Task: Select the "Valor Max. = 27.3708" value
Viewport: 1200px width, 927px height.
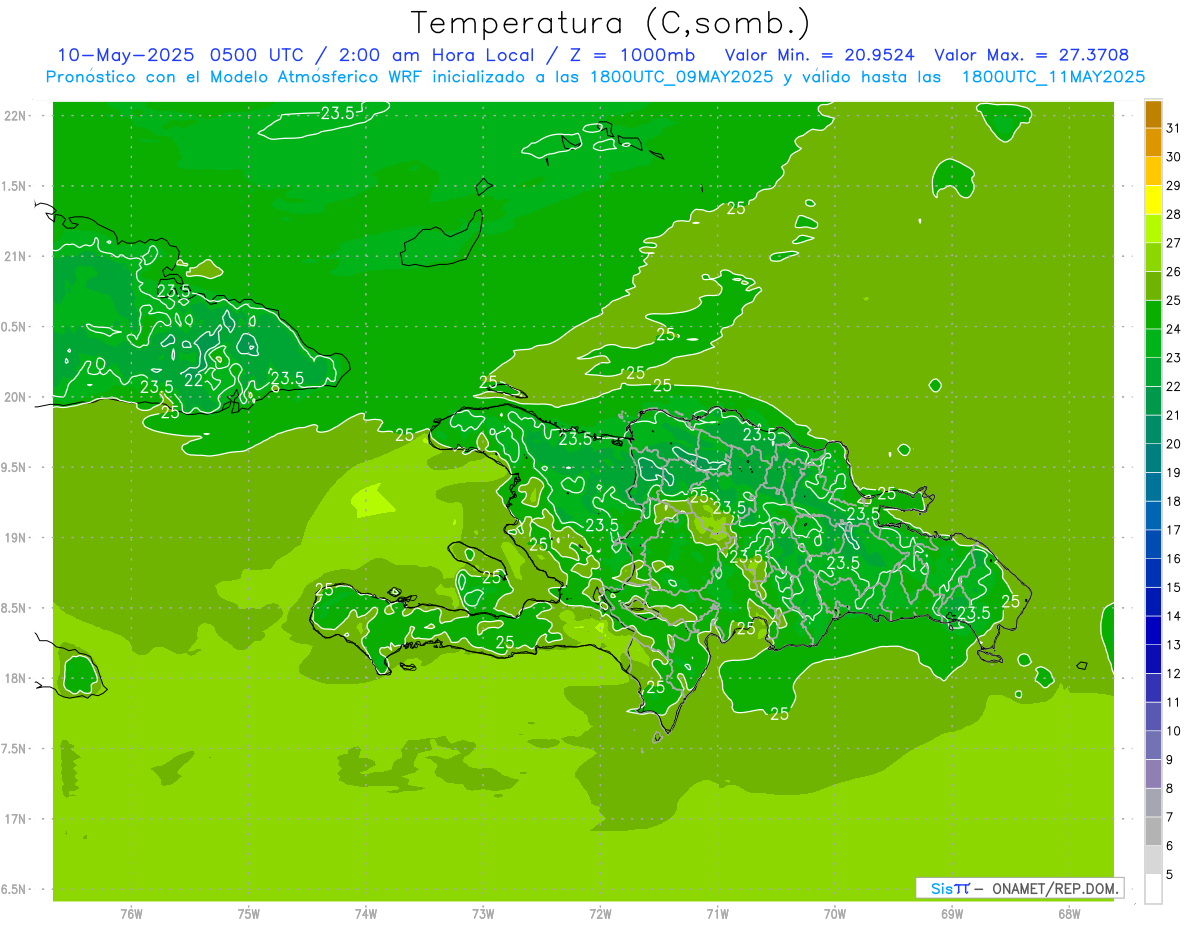Action: point(1031,55)
